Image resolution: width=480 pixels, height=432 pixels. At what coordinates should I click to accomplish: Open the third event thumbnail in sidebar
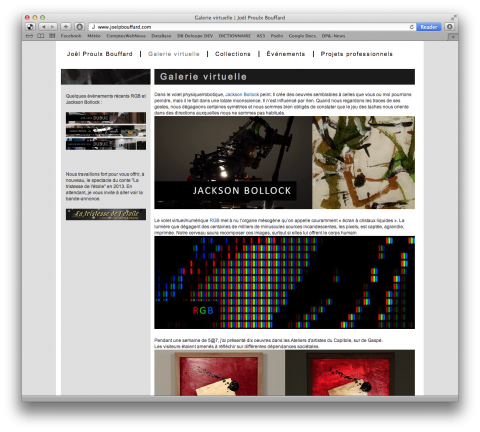coord(106,144)
